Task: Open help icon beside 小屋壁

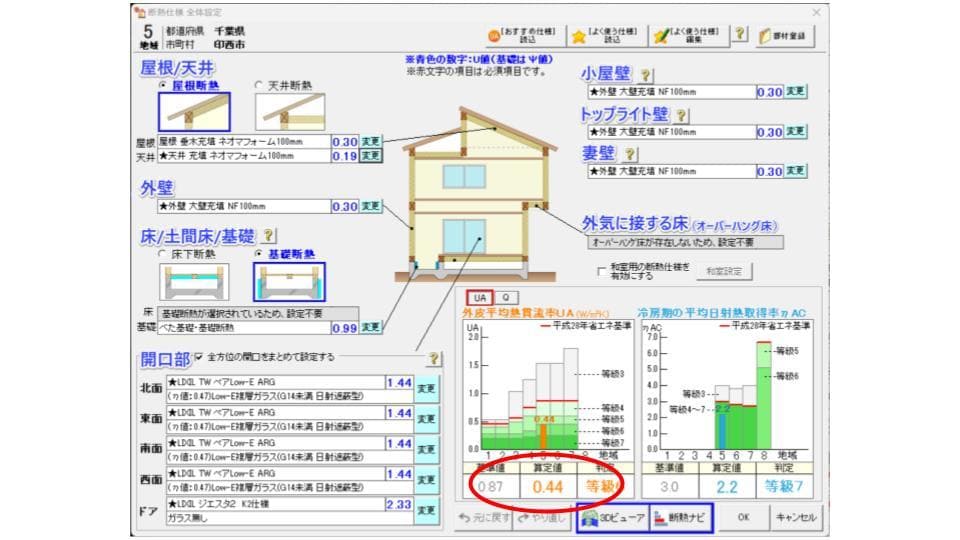Action: 645,75
